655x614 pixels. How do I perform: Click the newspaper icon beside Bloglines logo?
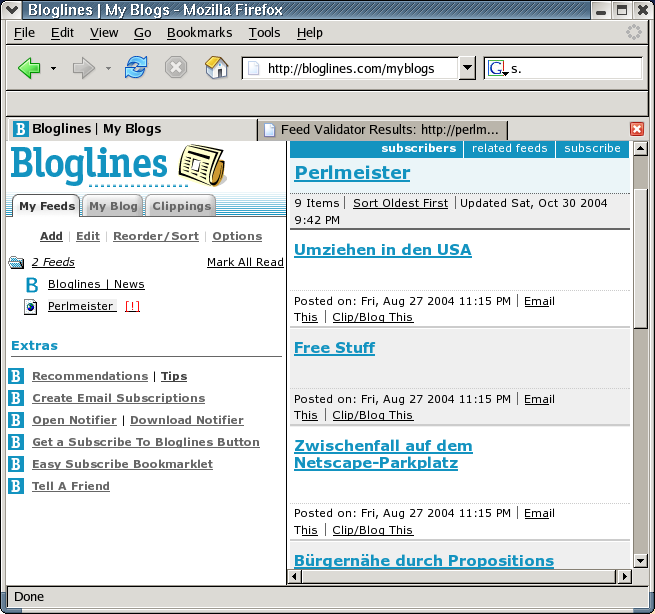click(203, 165)
